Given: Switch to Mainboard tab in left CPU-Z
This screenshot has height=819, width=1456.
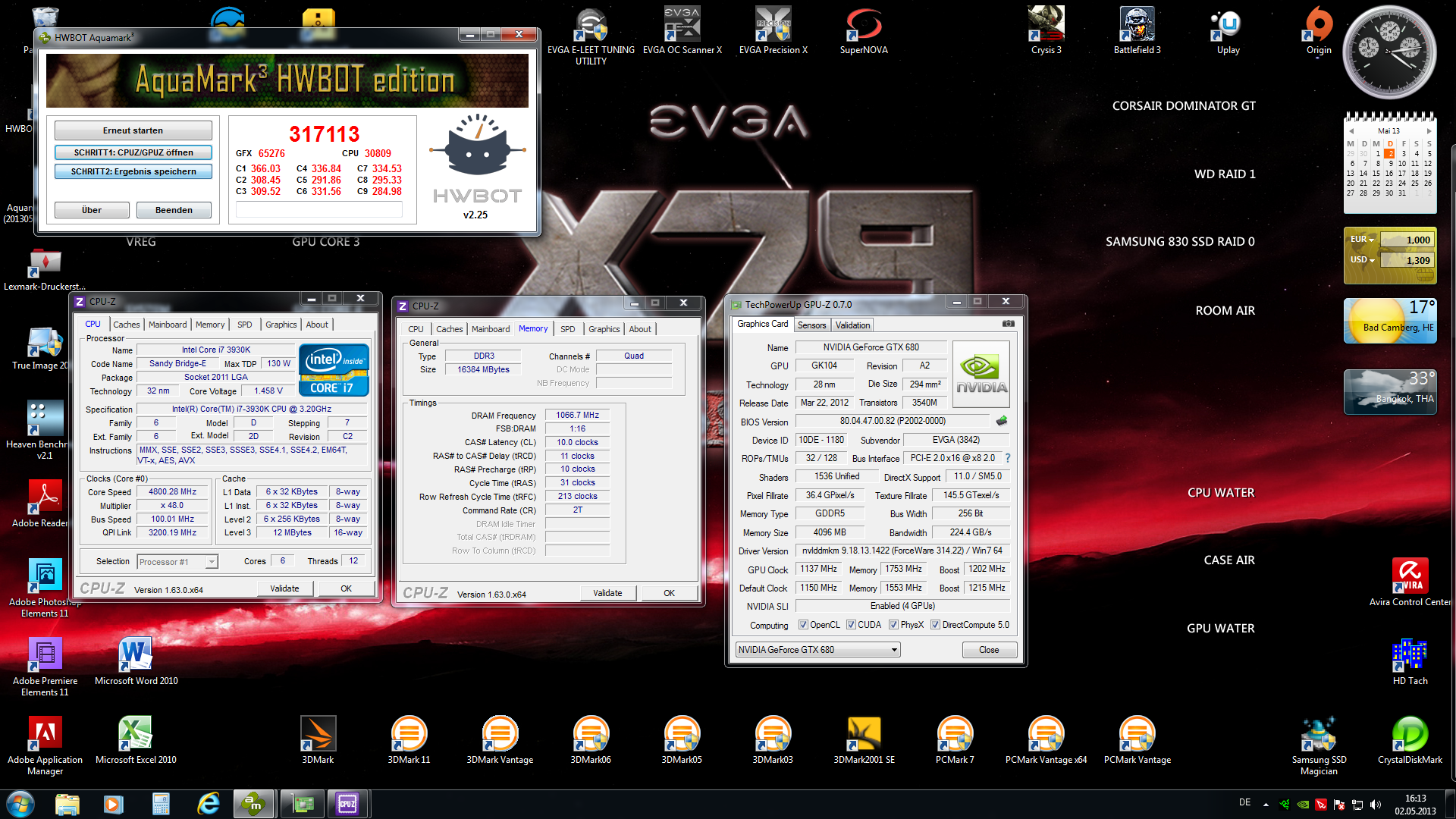Looking at the screenshot, I should point(168,325).
